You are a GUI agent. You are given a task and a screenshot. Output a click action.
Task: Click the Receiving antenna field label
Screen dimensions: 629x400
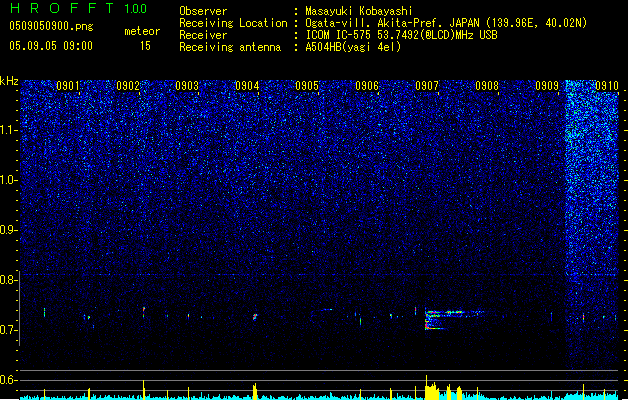click(x=230, y=47)
